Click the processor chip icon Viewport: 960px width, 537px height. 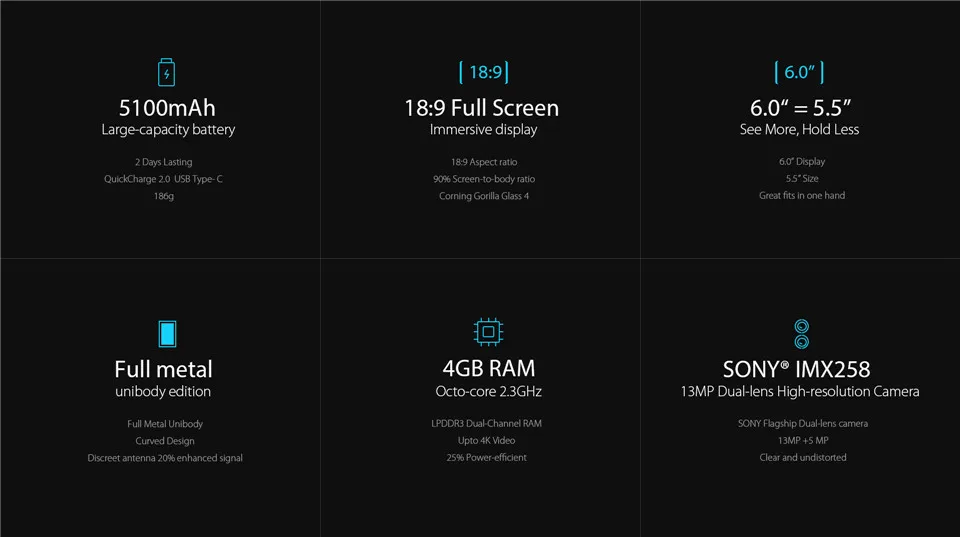pyautogui.click(x=489, y=332)
